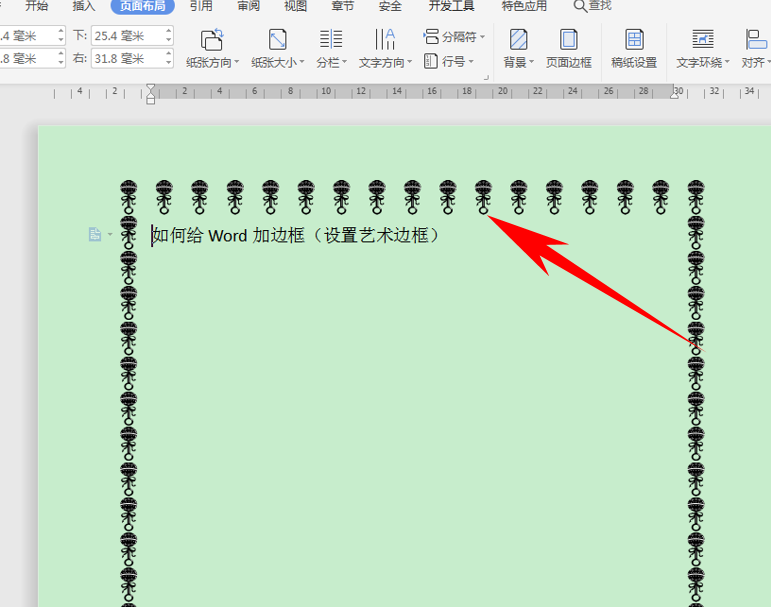Click the document section icon beside the heading

point(94,234)
